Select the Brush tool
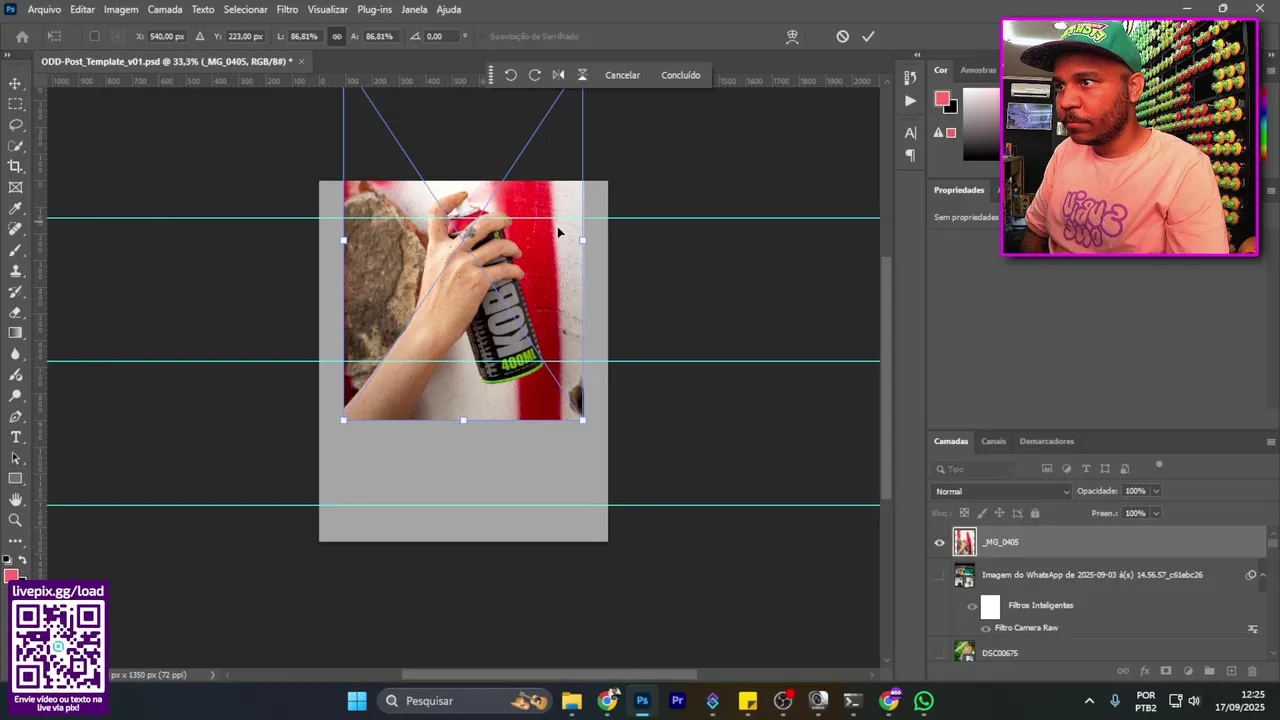 15,250
